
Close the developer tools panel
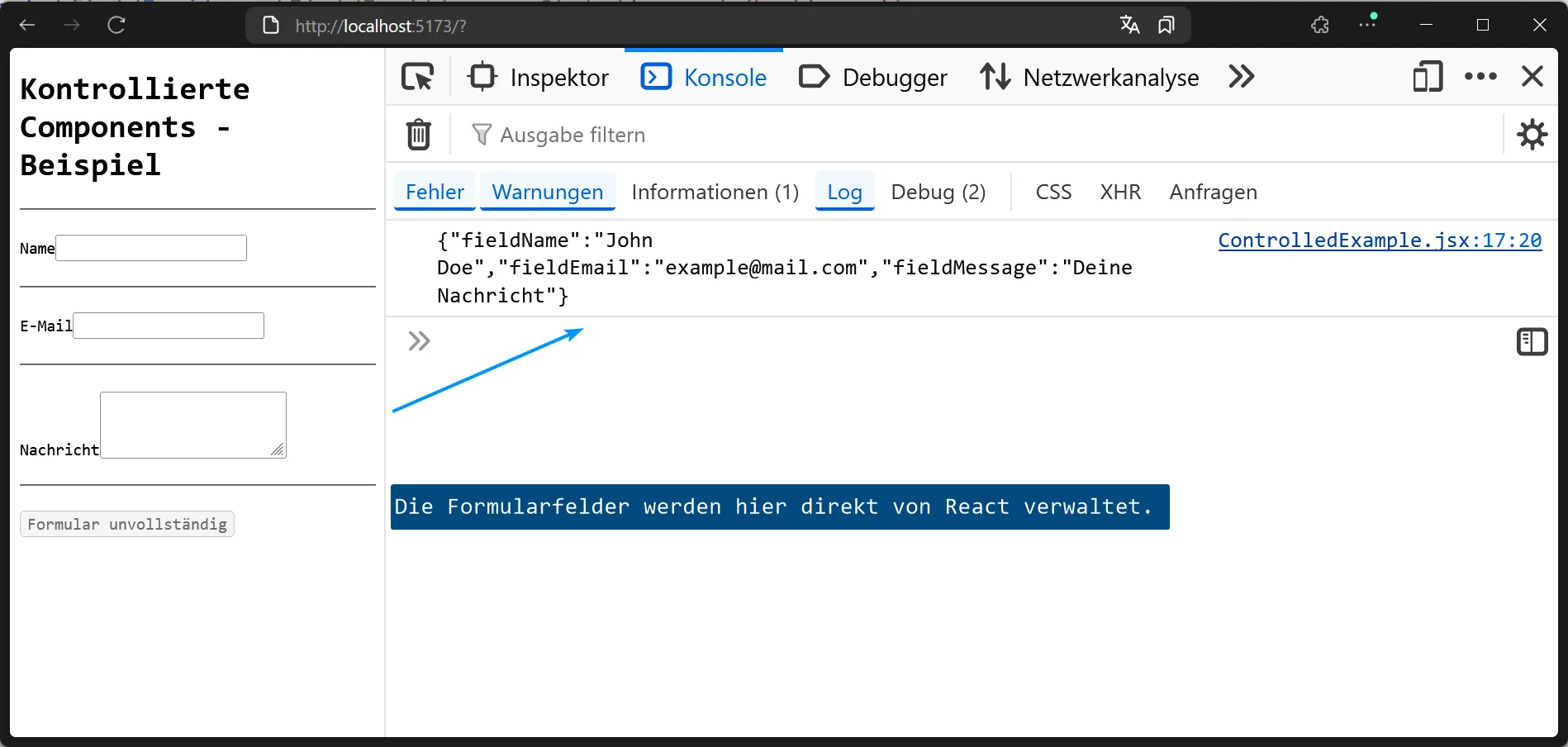click(x=1532, y=77)
